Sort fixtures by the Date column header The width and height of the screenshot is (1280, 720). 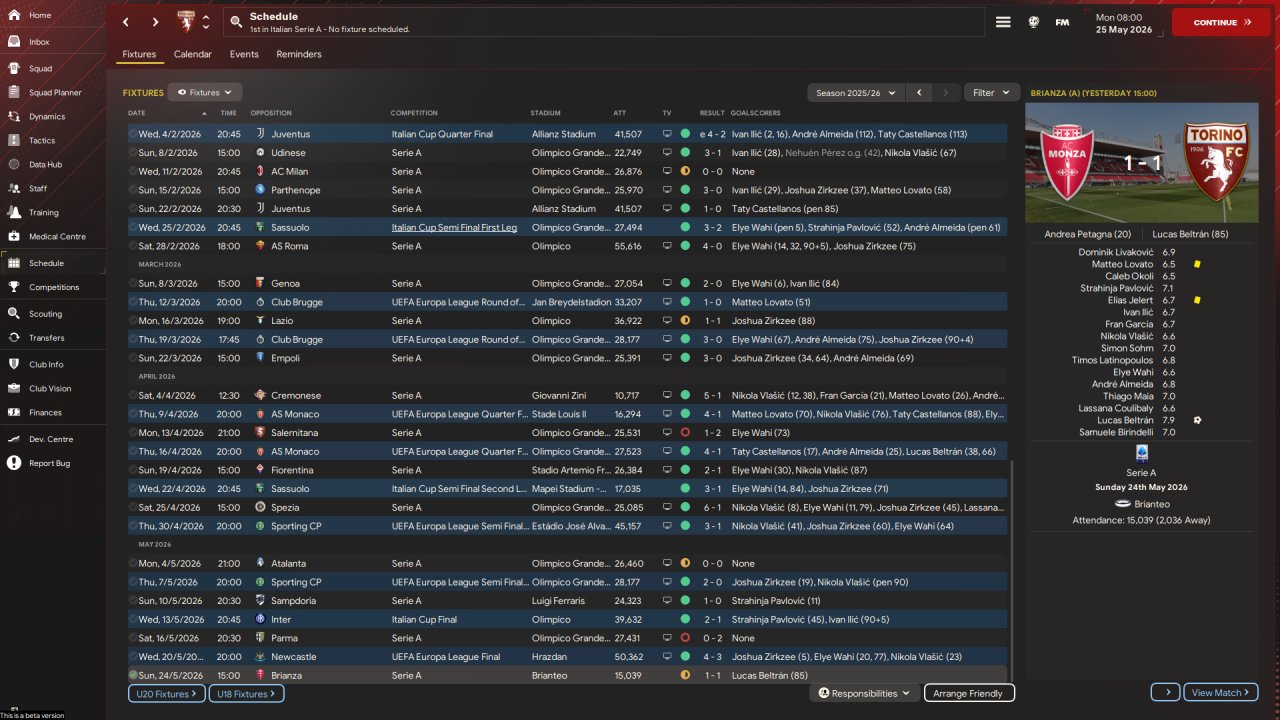coord(137,113)
